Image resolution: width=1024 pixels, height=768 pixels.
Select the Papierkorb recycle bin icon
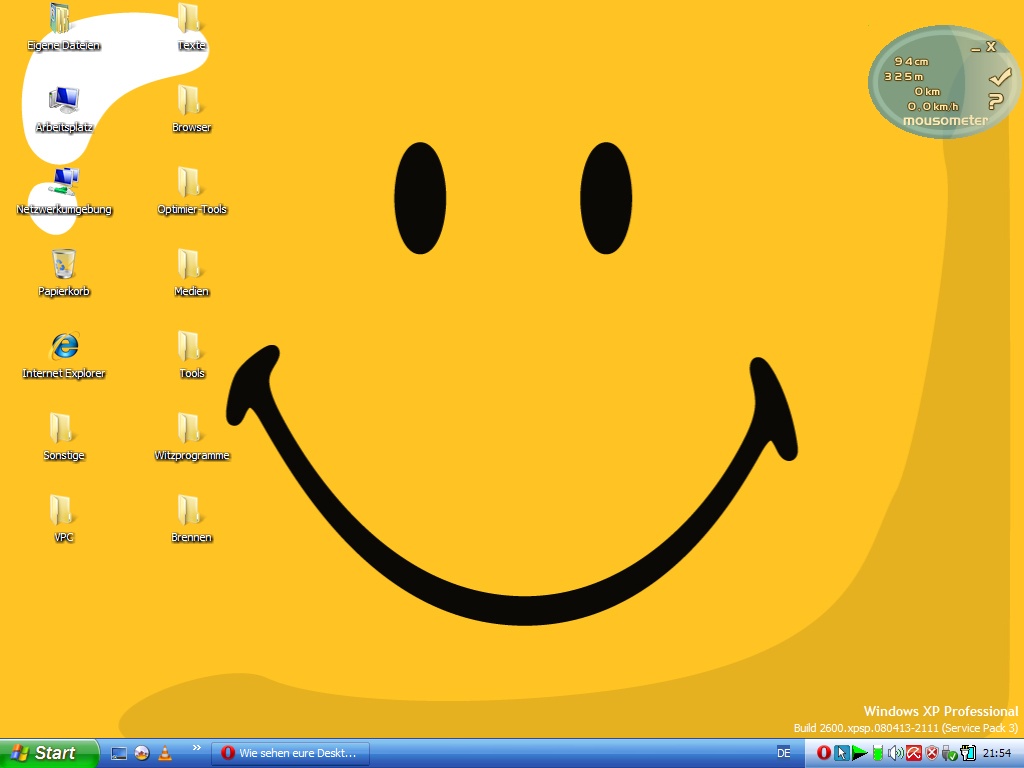64,264
